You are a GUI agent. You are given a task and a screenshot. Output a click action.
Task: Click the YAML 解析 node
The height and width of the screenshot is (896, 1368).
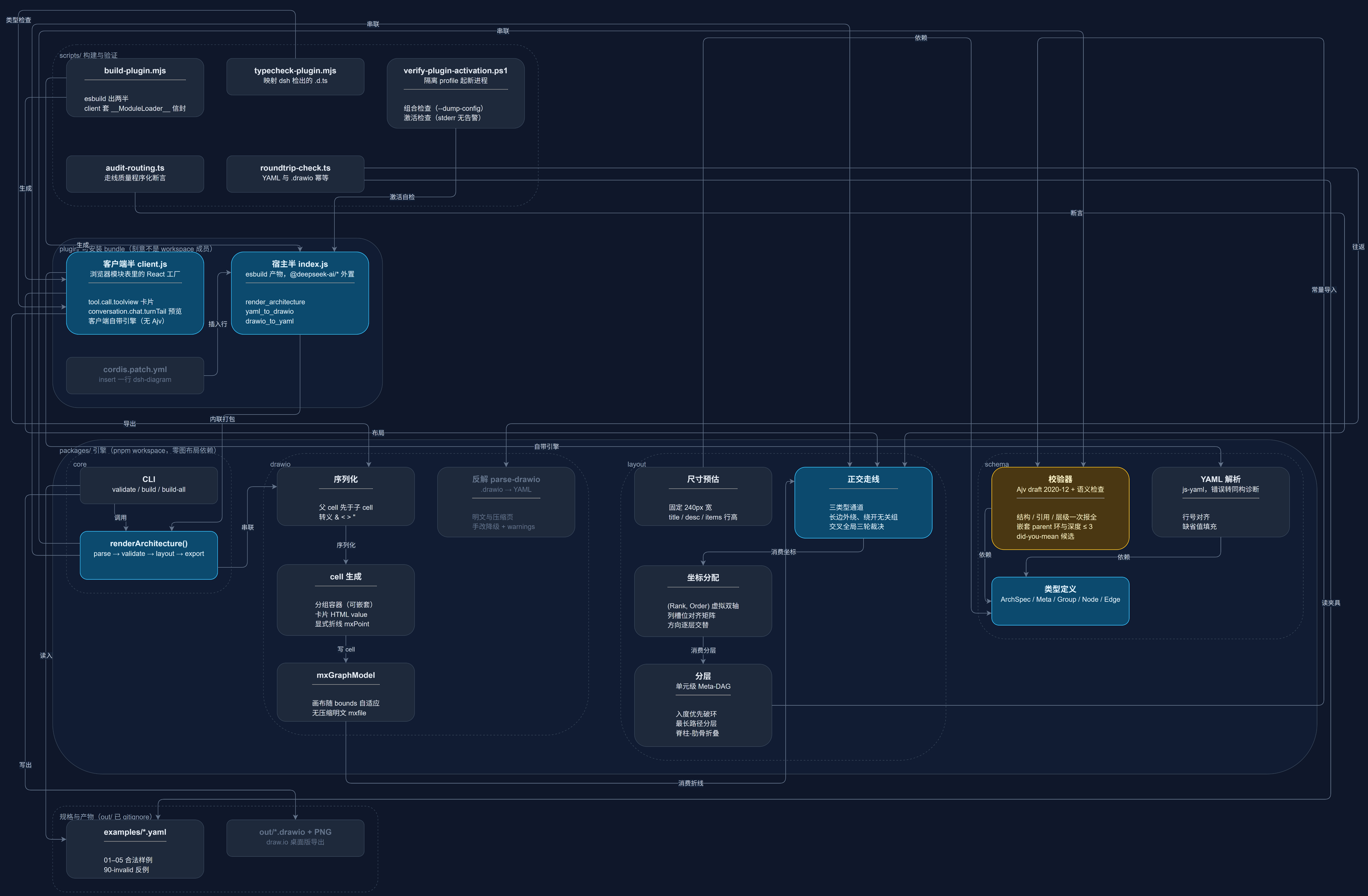(1221, 502)
